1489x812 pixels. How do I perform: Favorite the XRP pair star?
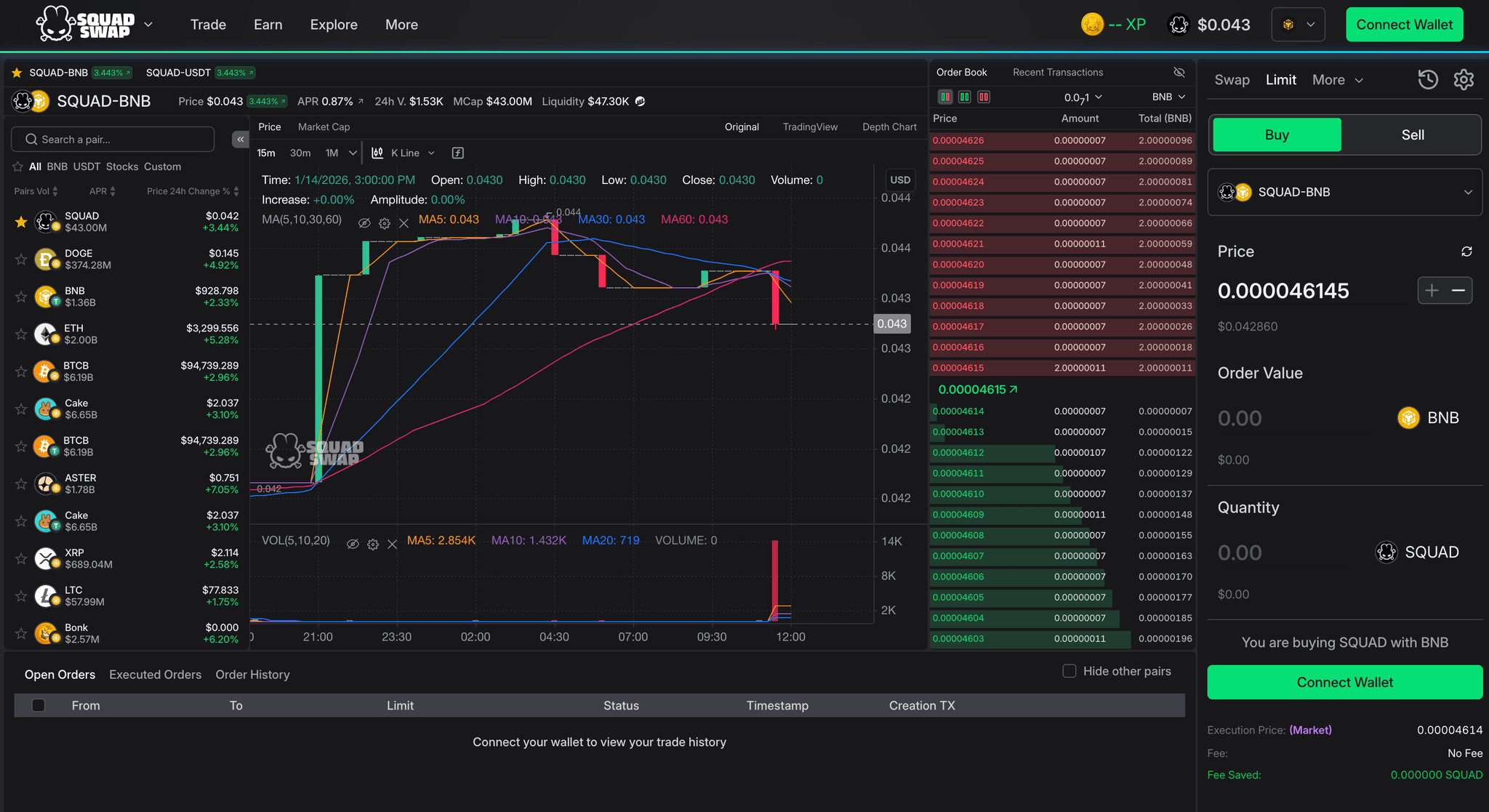21,558
